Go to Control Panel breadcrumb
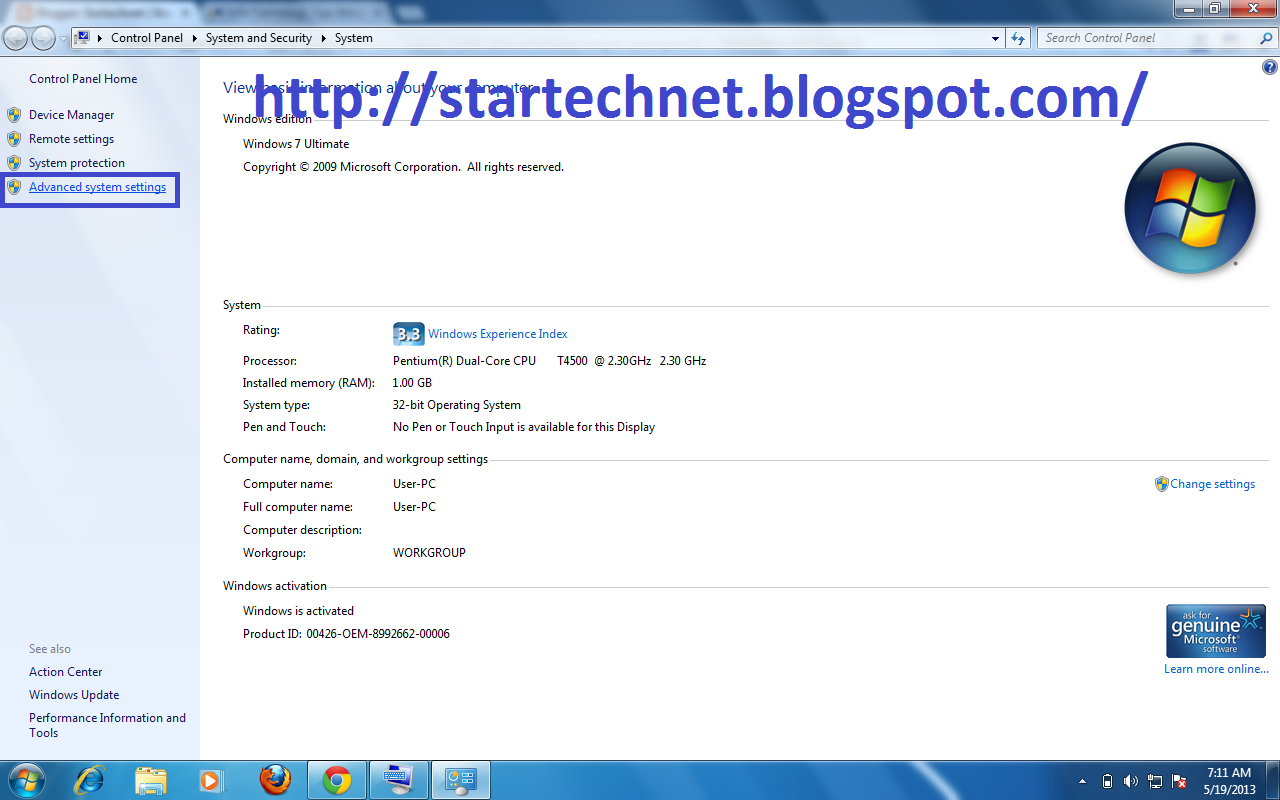Screen dimensions: 1280x800 pos(147,38)
